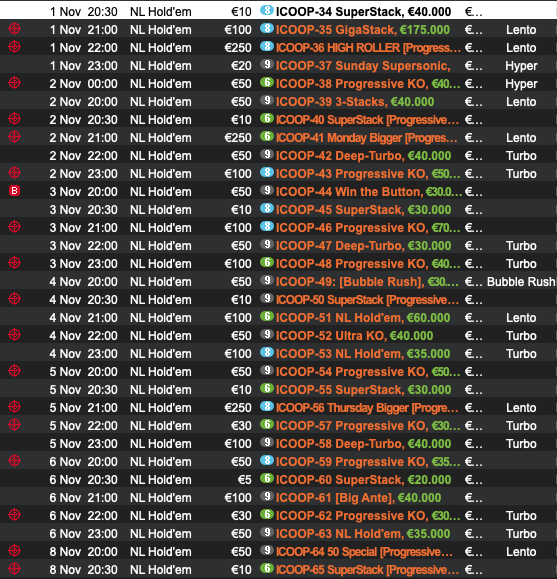Click the €250 buy-in on the ICOOP-36 row
This screenshot has height=579, width=557.
[x=238, y=48]
